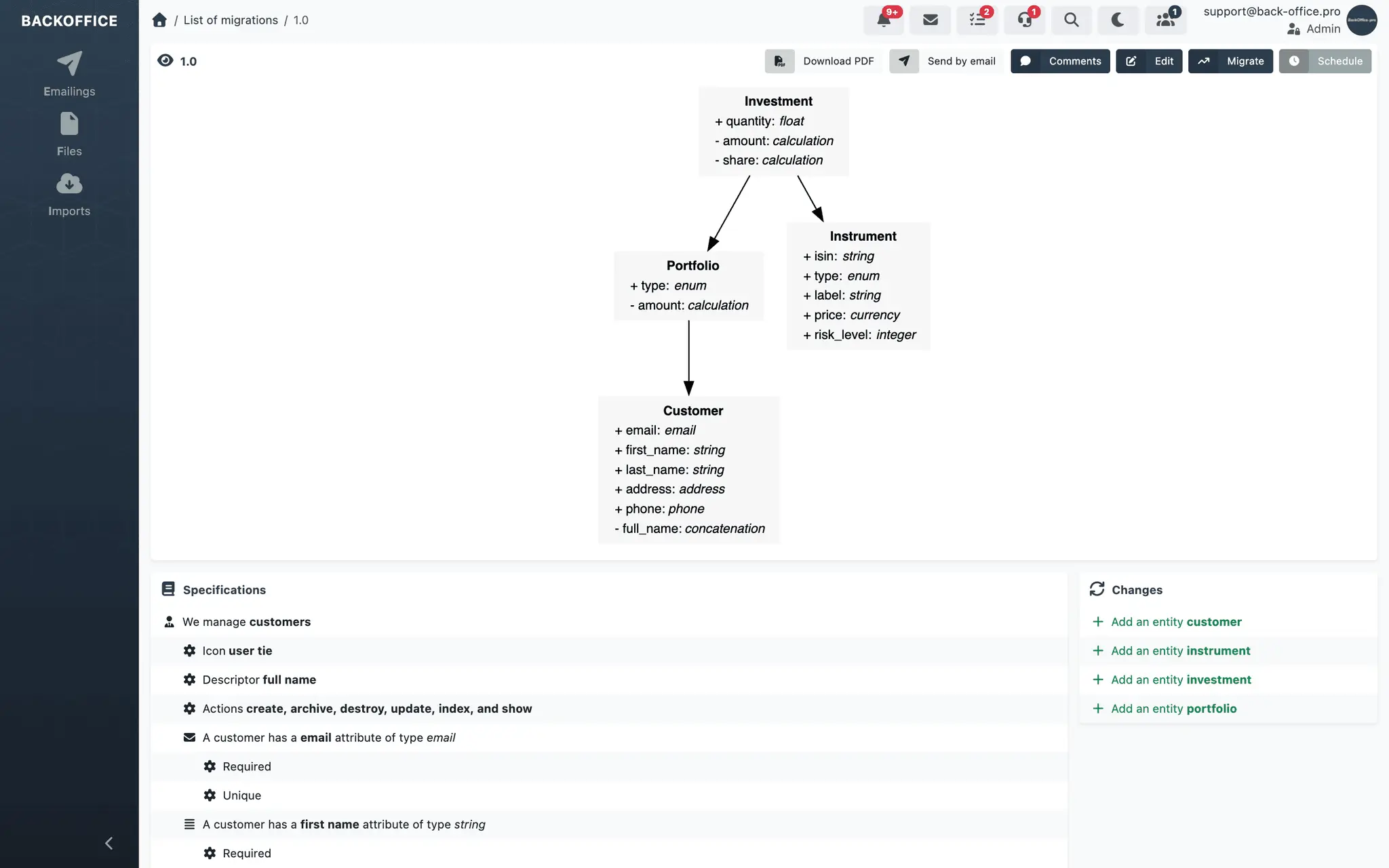Click the Edit button
This screenshot has height=868, width=1389.
pos(1149,61)
